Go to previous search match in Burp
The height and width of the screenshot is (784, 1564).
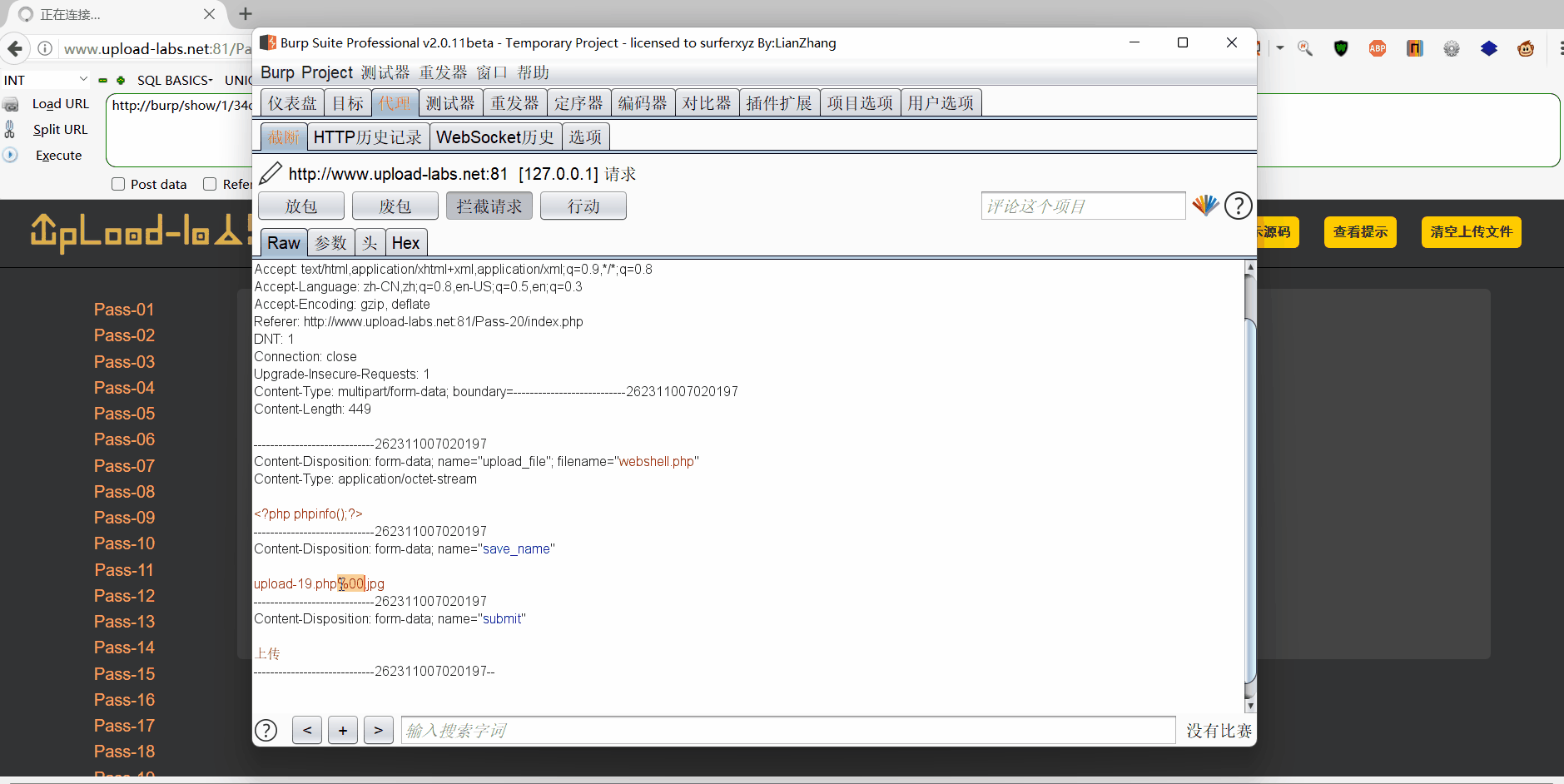click(x=307, y=730)
